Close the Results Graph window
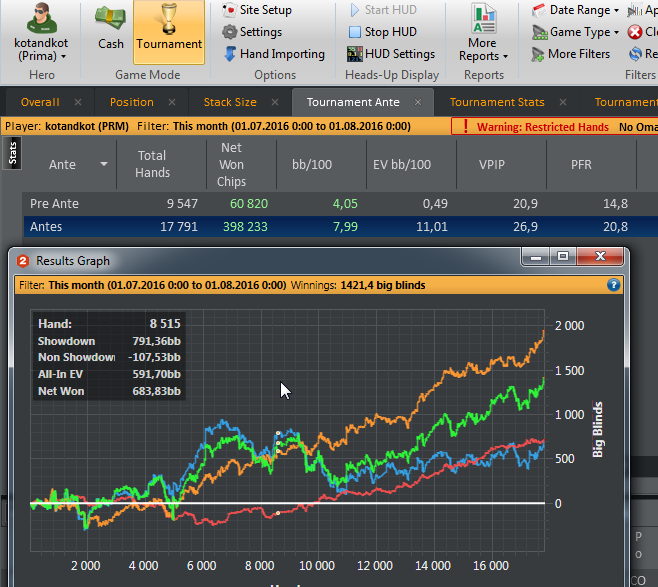This screenshot has width=658, height=587. [x=600, y=256]
